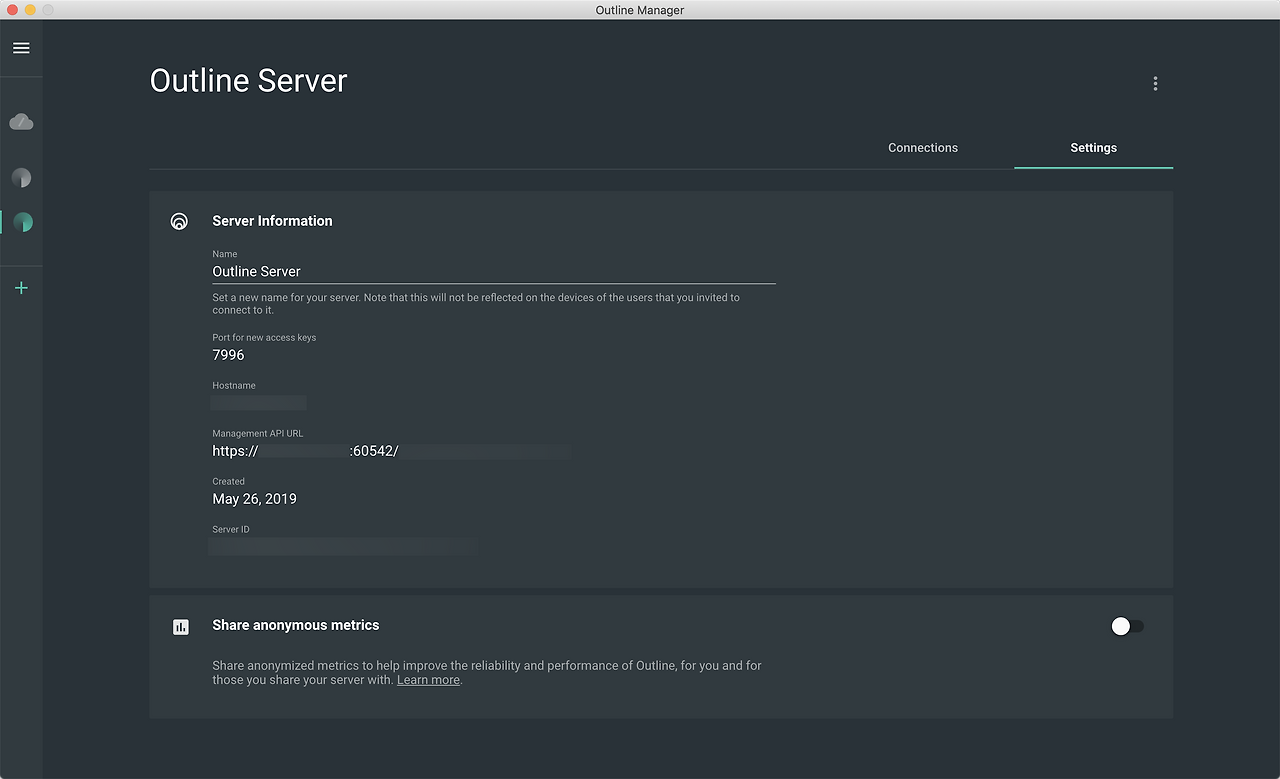
Task: Select the gray half-circle server in sidebar
Action: 21,178
